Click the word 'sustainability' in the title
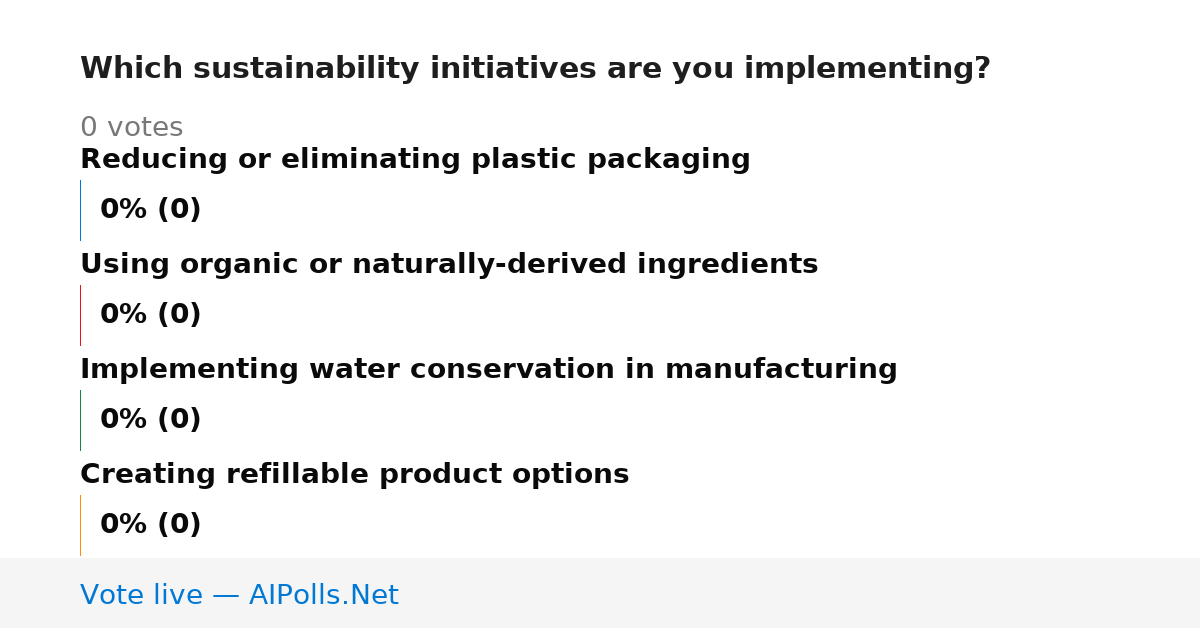Viewport: 1200px width, 628px height. [x=307, y=69]
